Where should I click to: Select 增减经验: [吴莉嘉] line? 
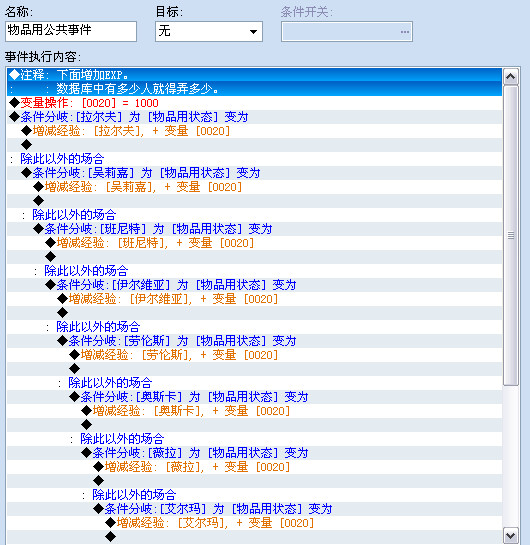(x=255, y=187)
